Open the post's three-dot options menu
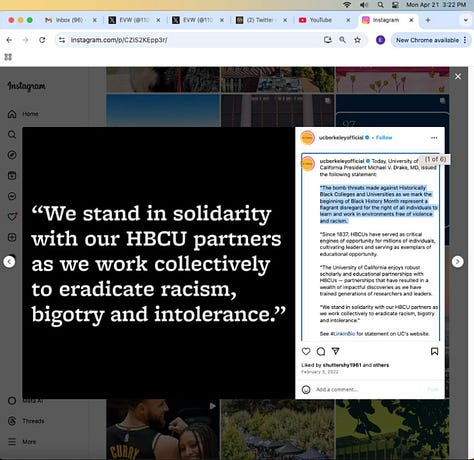 [x=434, y=138]
